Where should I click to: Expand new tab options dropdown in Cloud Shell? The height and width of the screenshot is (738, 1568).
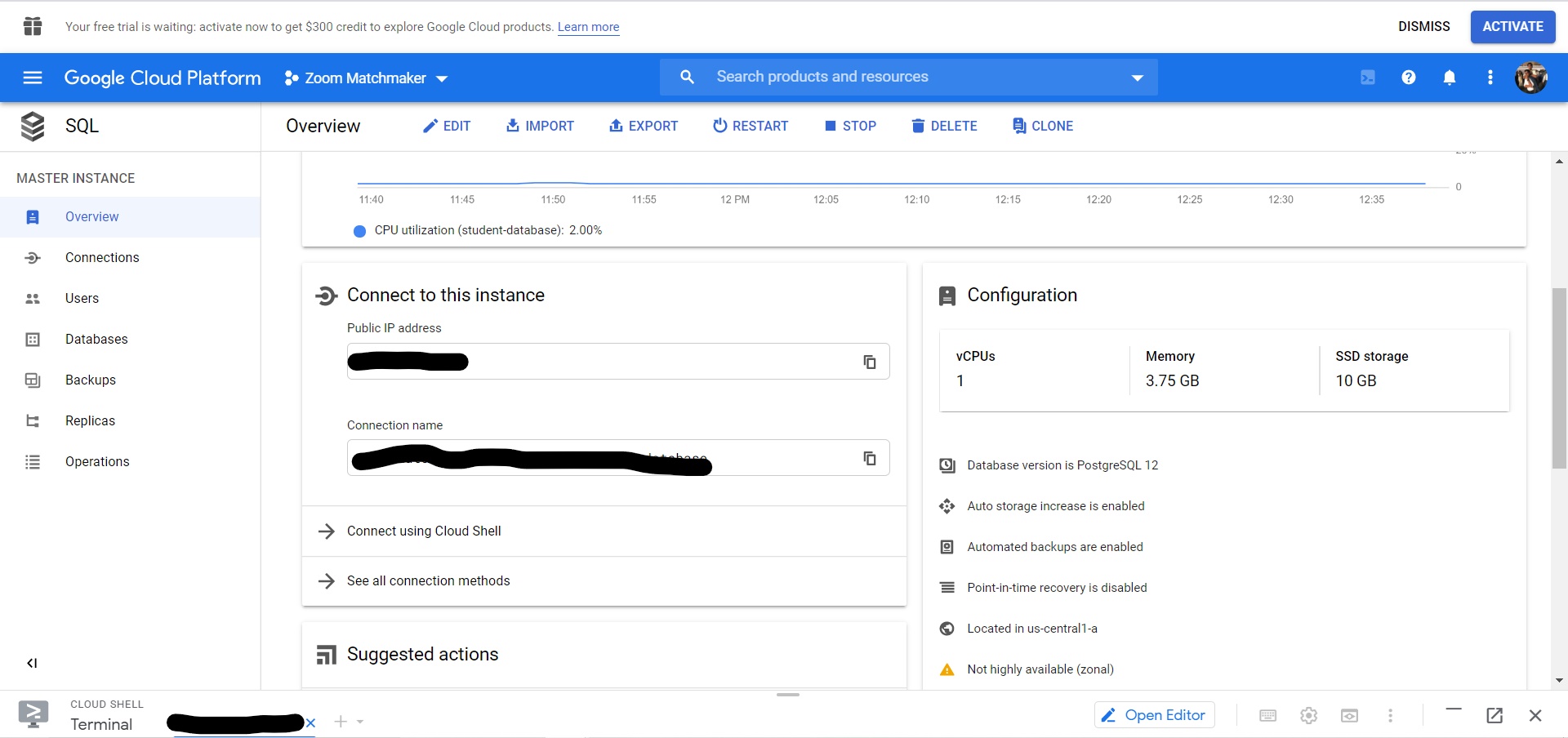tap(360, 722)
